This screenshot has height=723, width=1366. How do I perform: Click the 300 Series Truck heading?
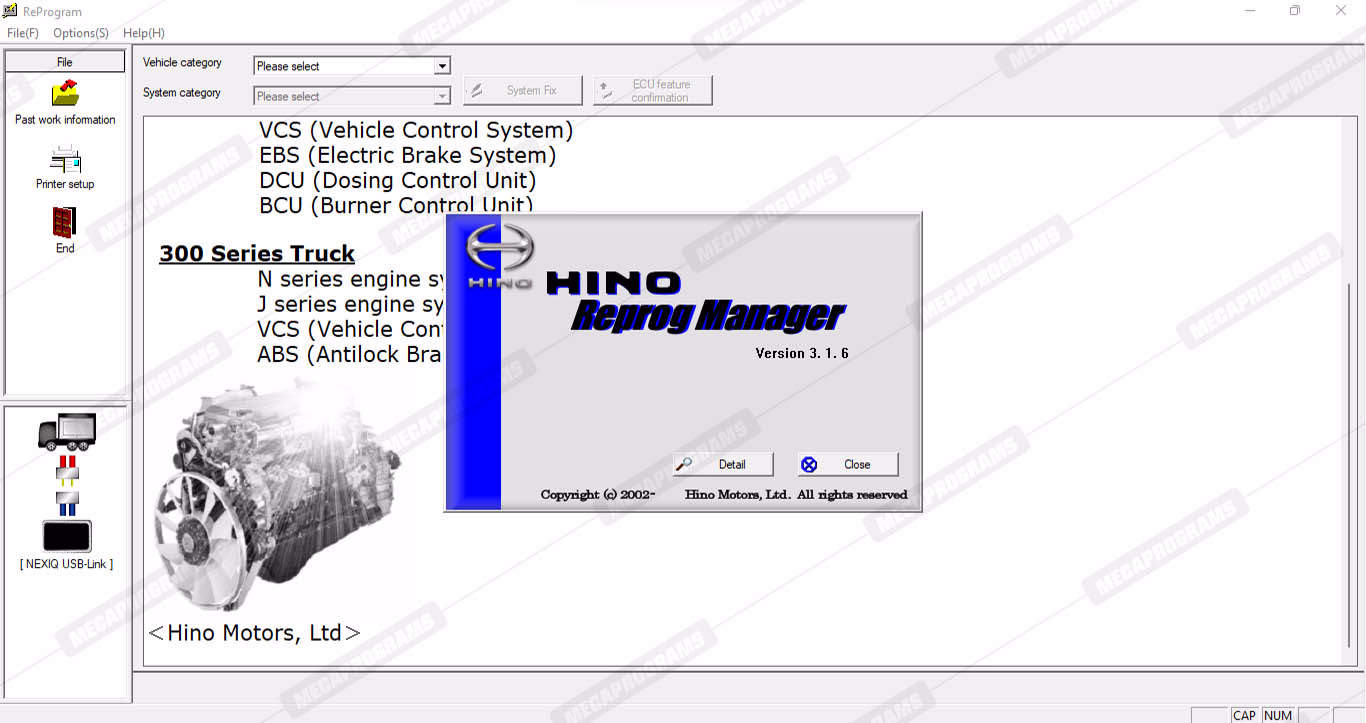point(257,253)
